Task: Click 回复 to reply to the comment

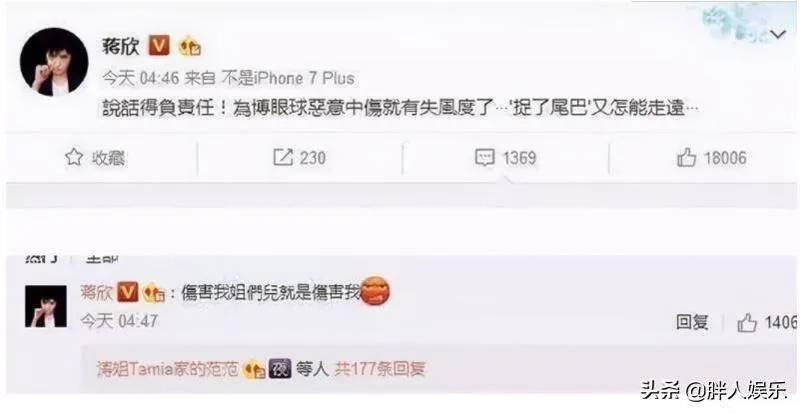Action: [692, 322]
